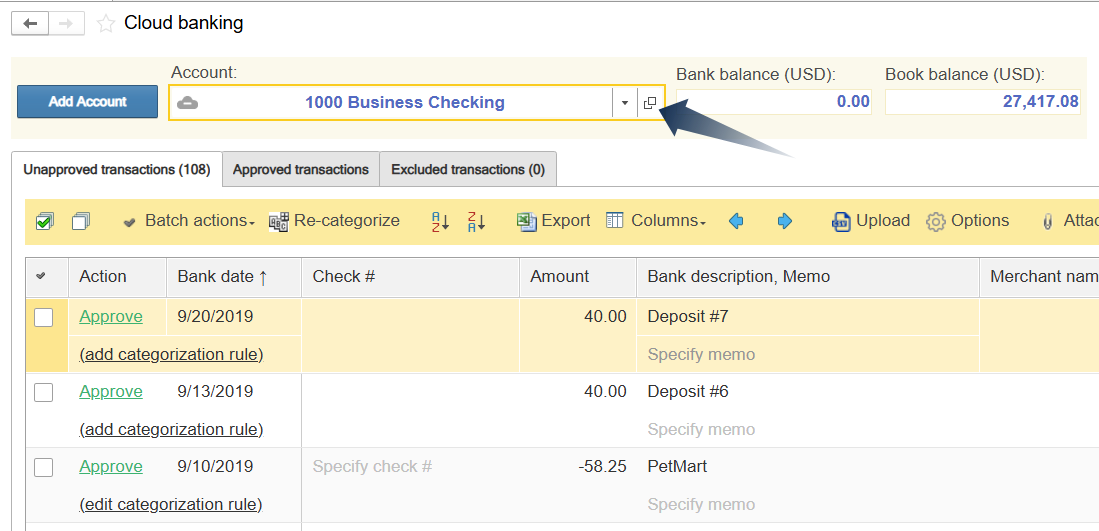Click the back navigation arrow
This screenshot has width=1099, height=531.
point(29,23)
